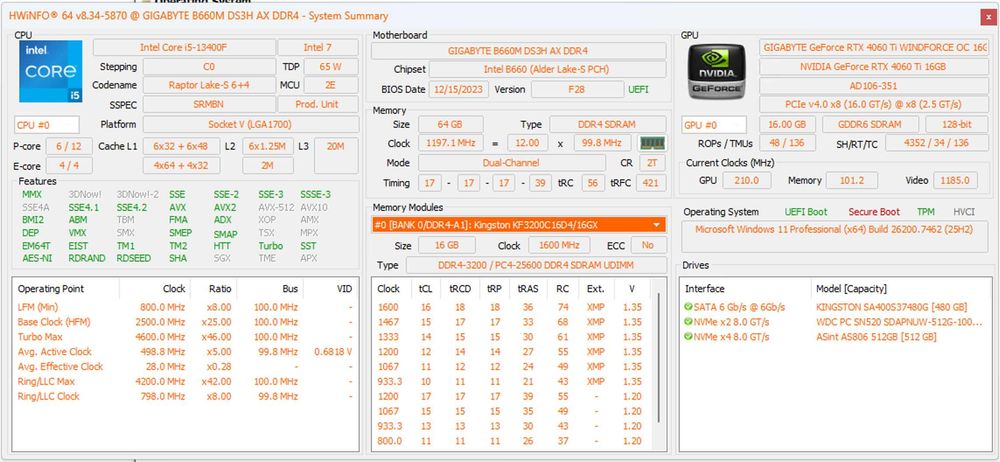
Task: Click the 128-bit memory bus field
Action: (x=956, y=125)
